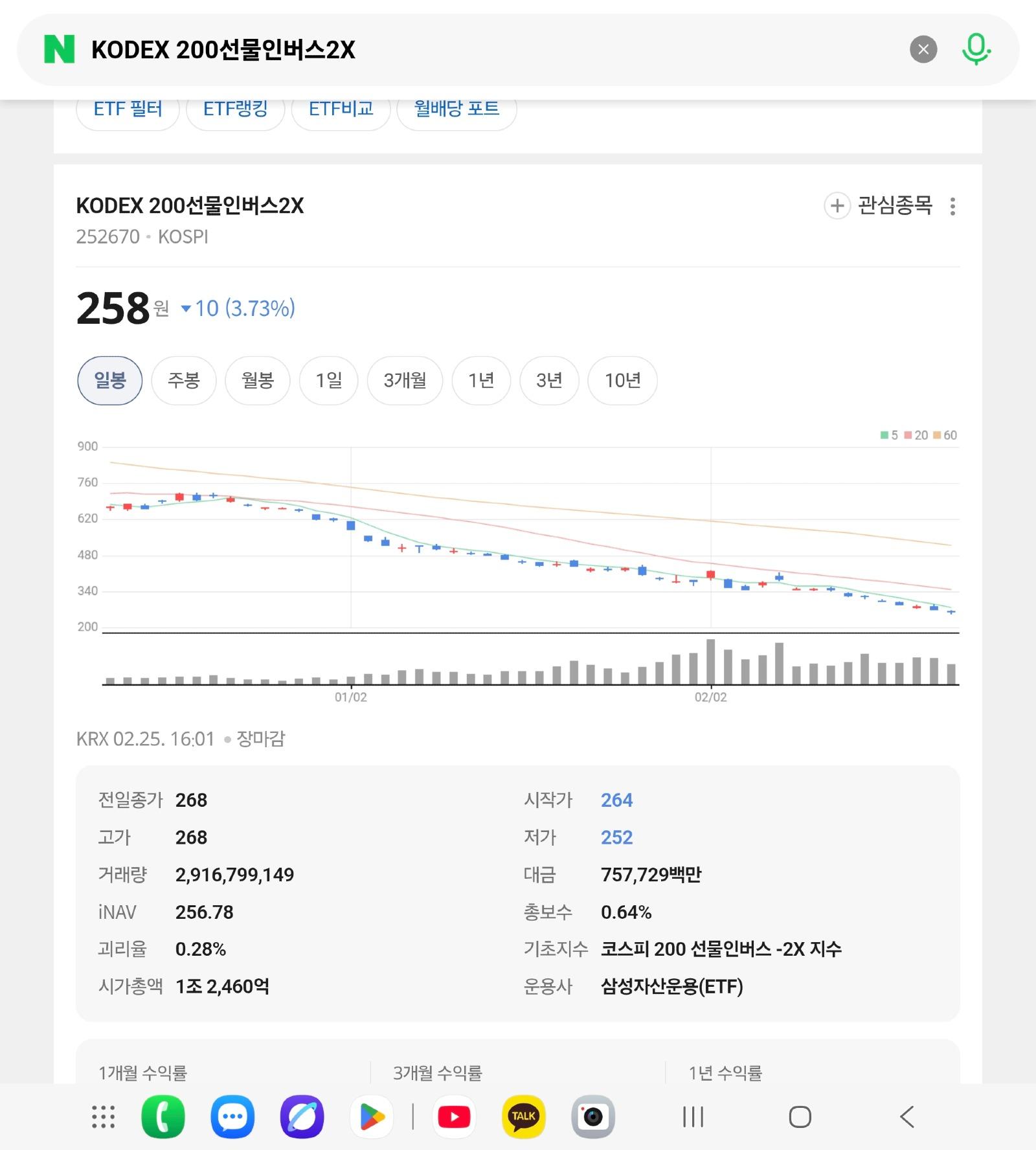Launch the Phone app from taskbar
The width and height of the screenshot is (1036, 1150).
163,1117
